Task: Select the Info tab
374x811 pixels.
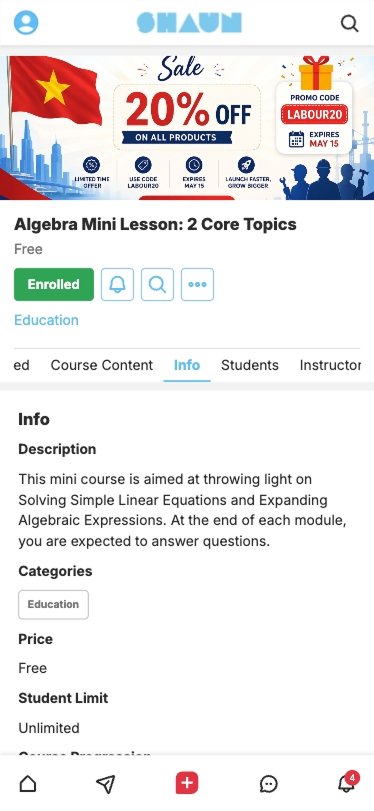Action: pos(187,365)
